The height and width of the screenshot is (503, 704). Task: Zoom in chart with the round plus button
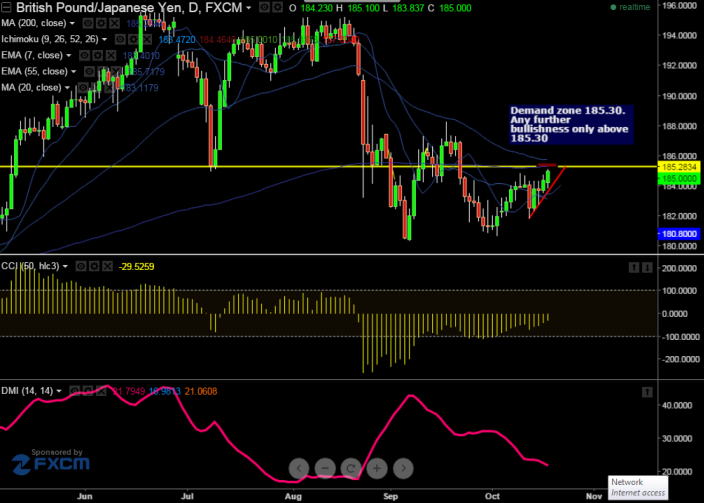pyautogui.click(x=377, y=468)
